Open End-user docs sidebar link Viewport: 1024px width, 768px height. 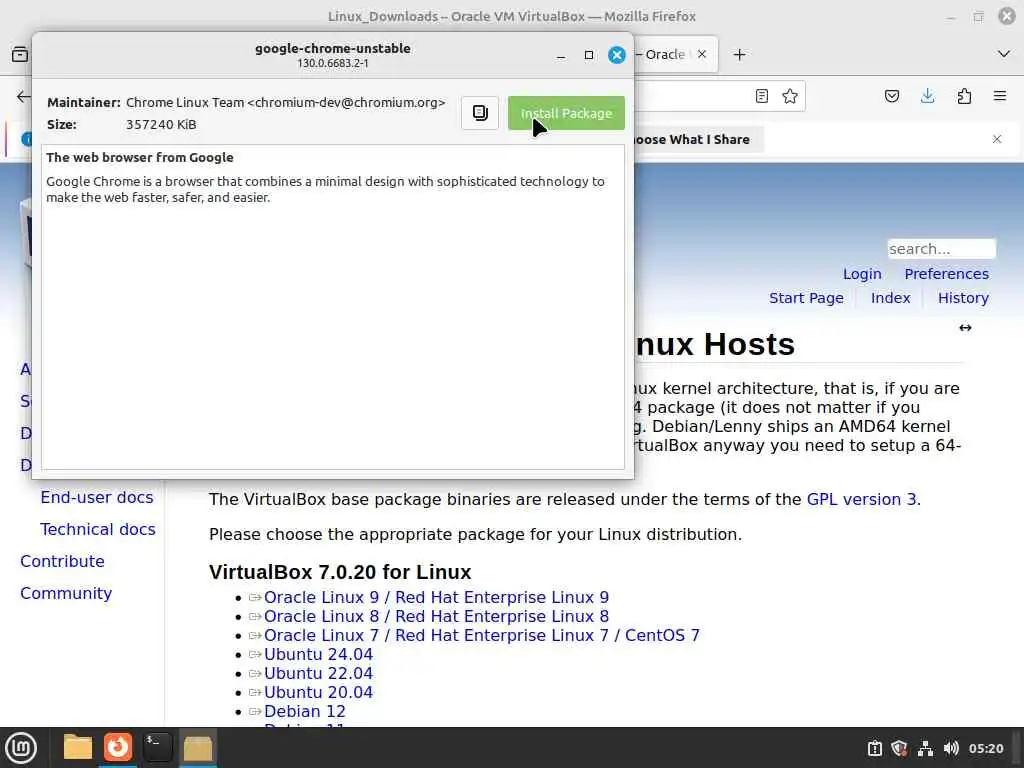click(x=97, y=498)
